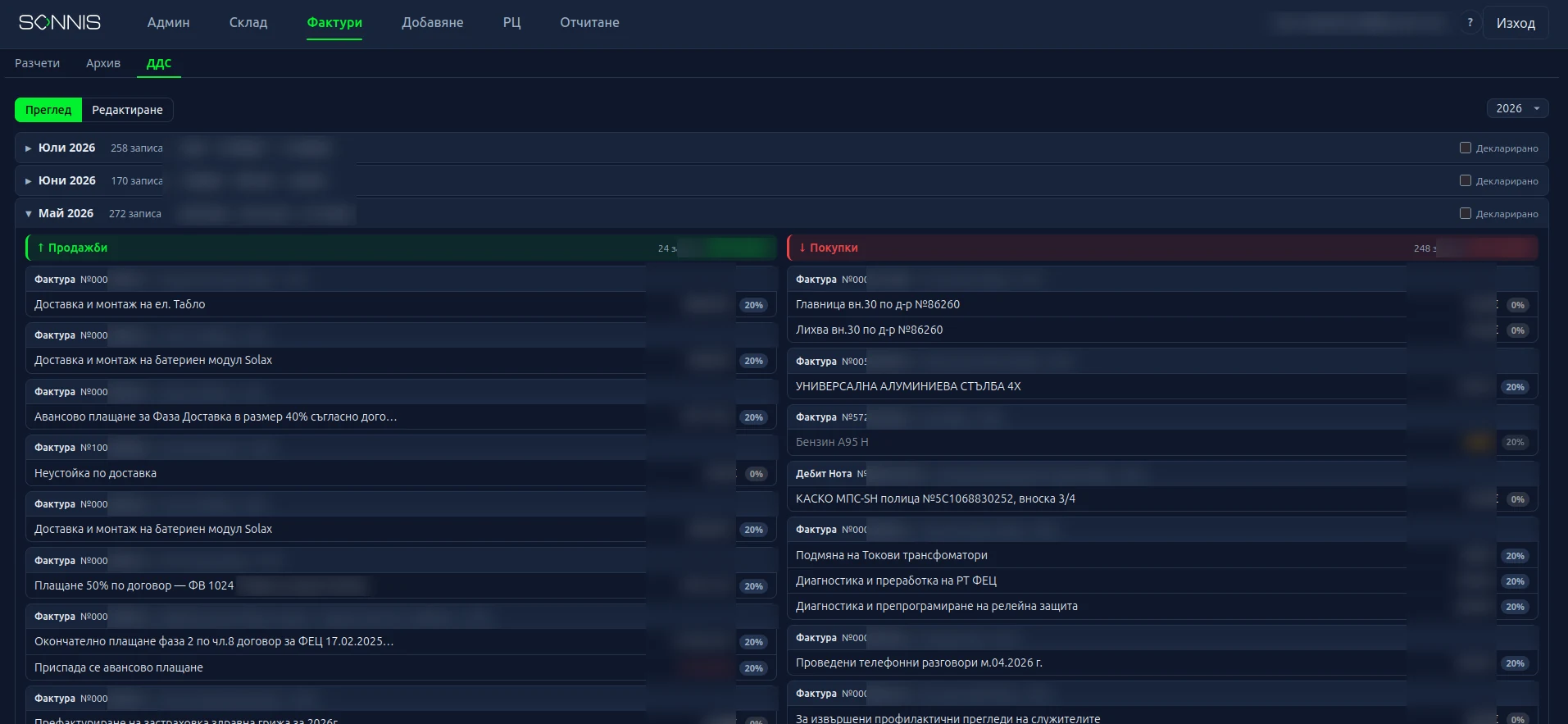Viewport: 1568px width, 724px height.
Task: Select the 'Неустойка по доставка' row
Action: pyautogui.click(x=401, y=473)
